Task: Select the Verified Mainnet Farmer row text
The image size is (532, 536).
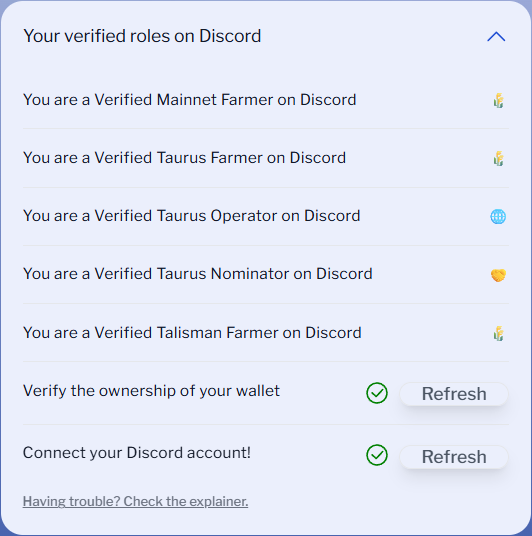Action: [190, 100]
